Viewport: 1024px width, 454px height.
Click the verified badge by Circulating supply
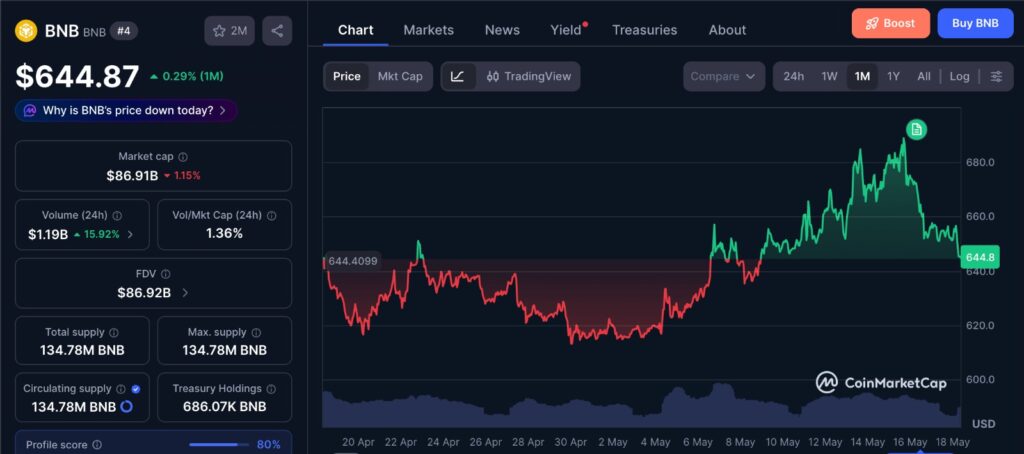[x=136, y=389]
